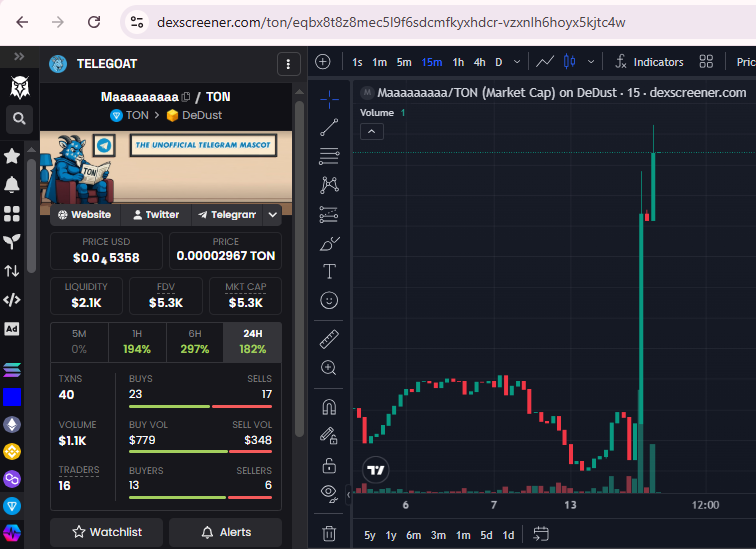Open go-to-date calendar icon

541,534
